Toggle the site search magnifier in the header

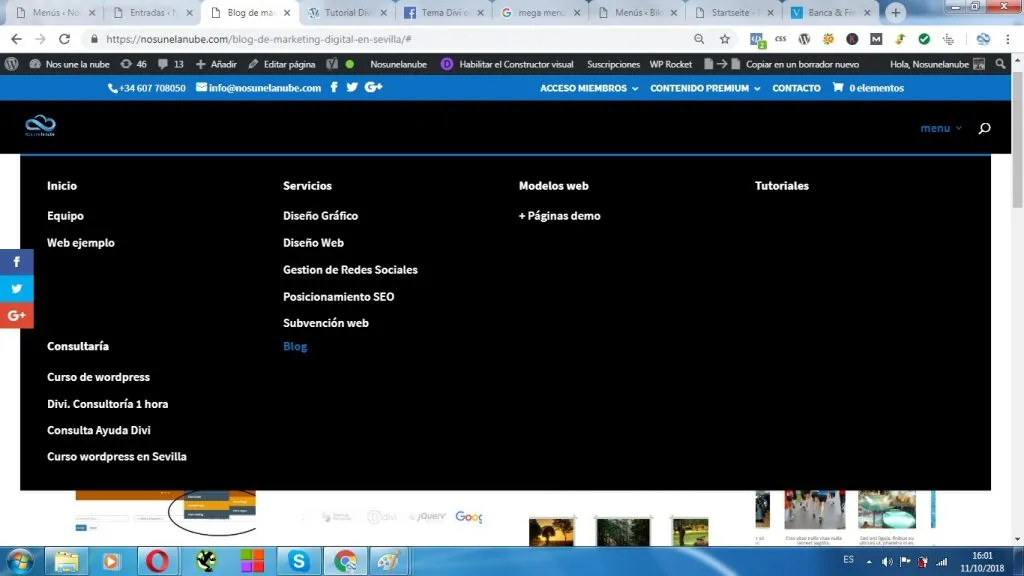985,128
